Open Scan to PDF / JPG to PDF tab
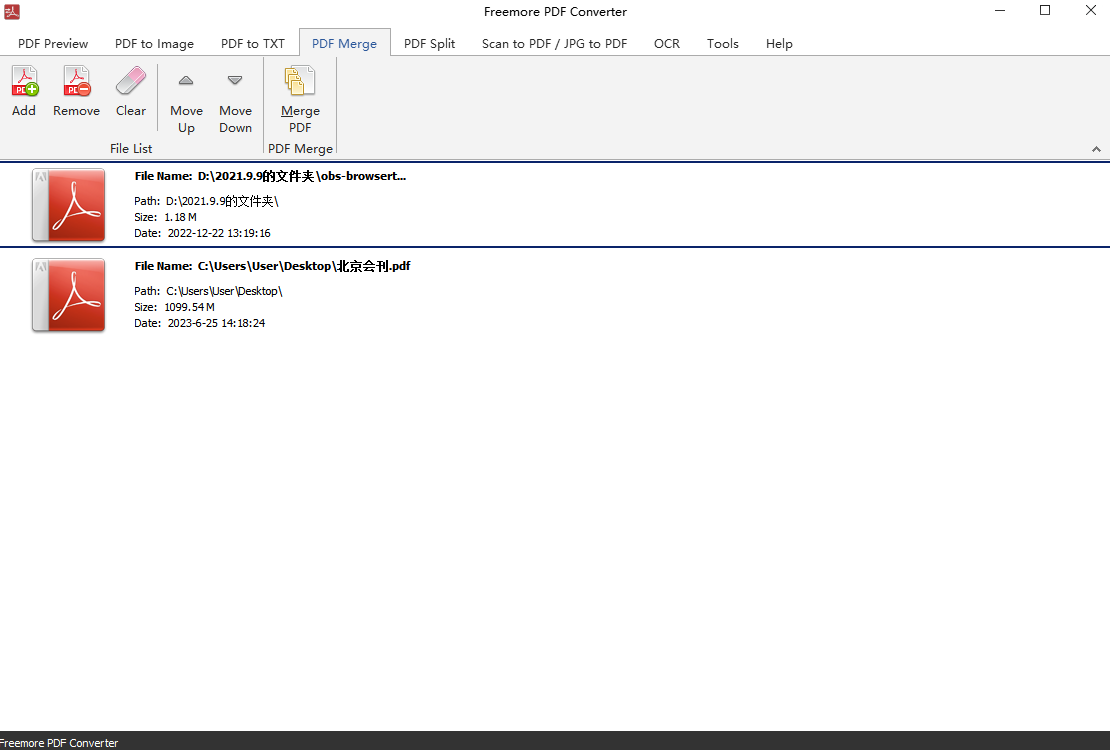This screenshot has height=750, width=1110. (x=554, y=43)
